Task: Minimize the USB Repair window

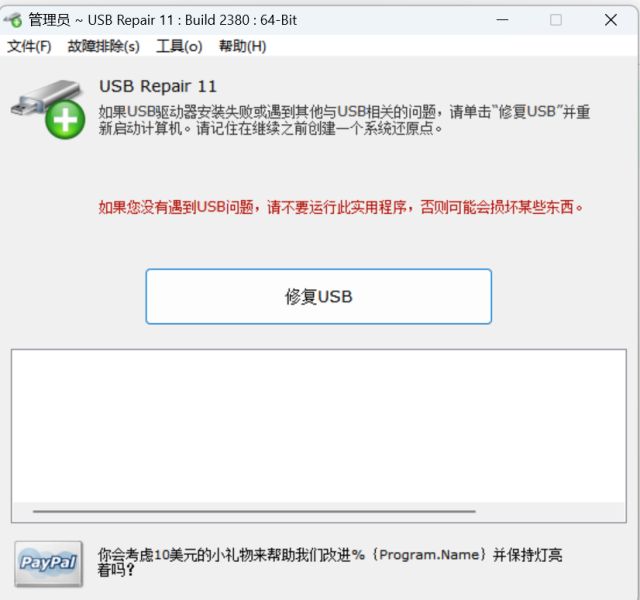Action: click(502, 20)
